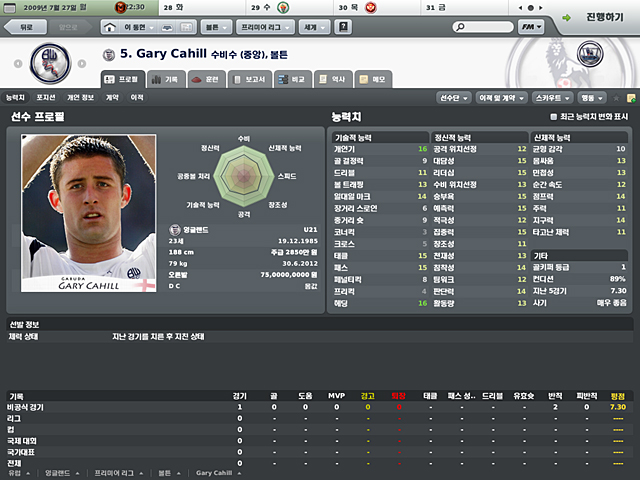Open the calendar icon at top-left
This screenshot has height=480, width=640.
tap(9, 8)
